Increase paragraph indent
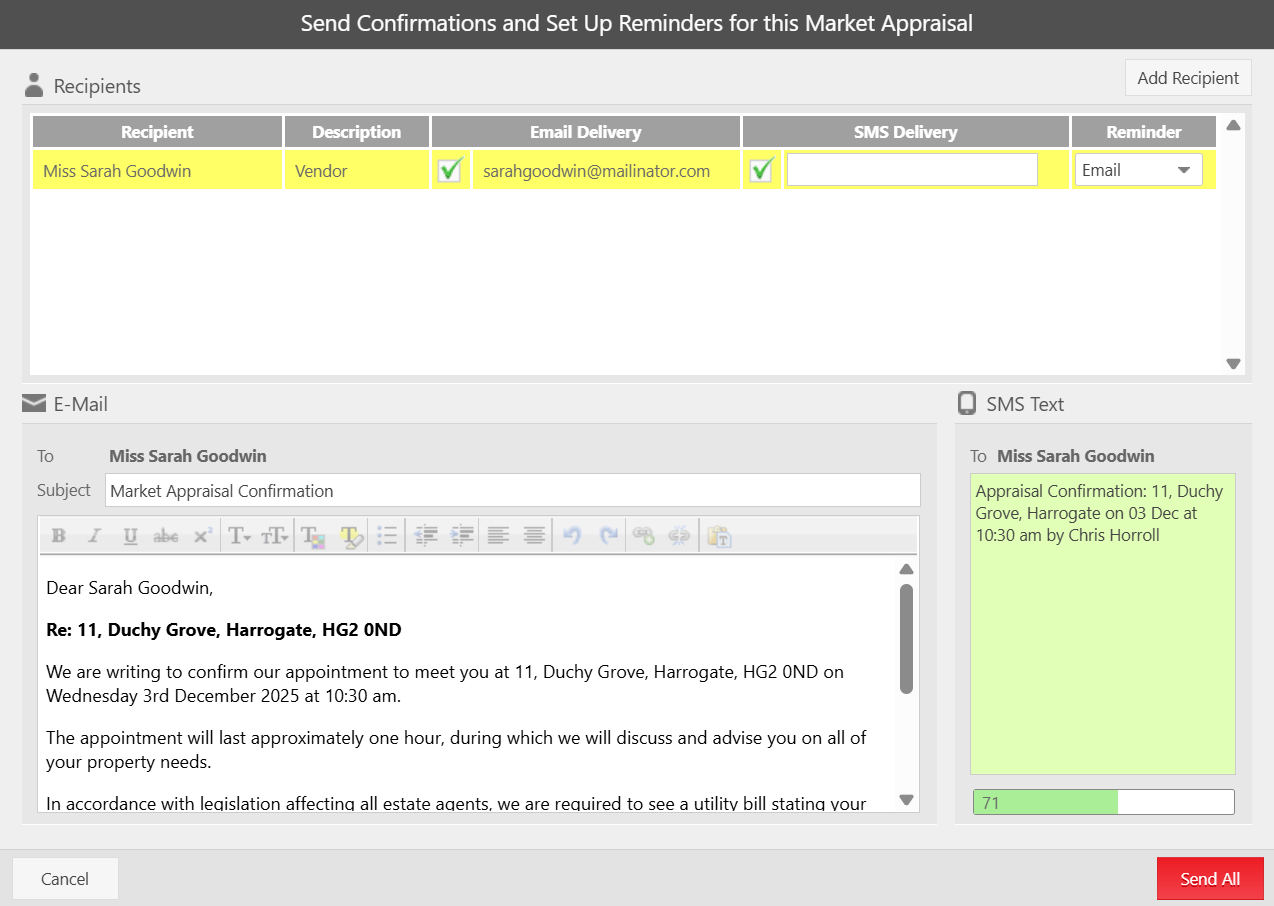The width and height of the screenshot is (1274, 906). (462, 536)
